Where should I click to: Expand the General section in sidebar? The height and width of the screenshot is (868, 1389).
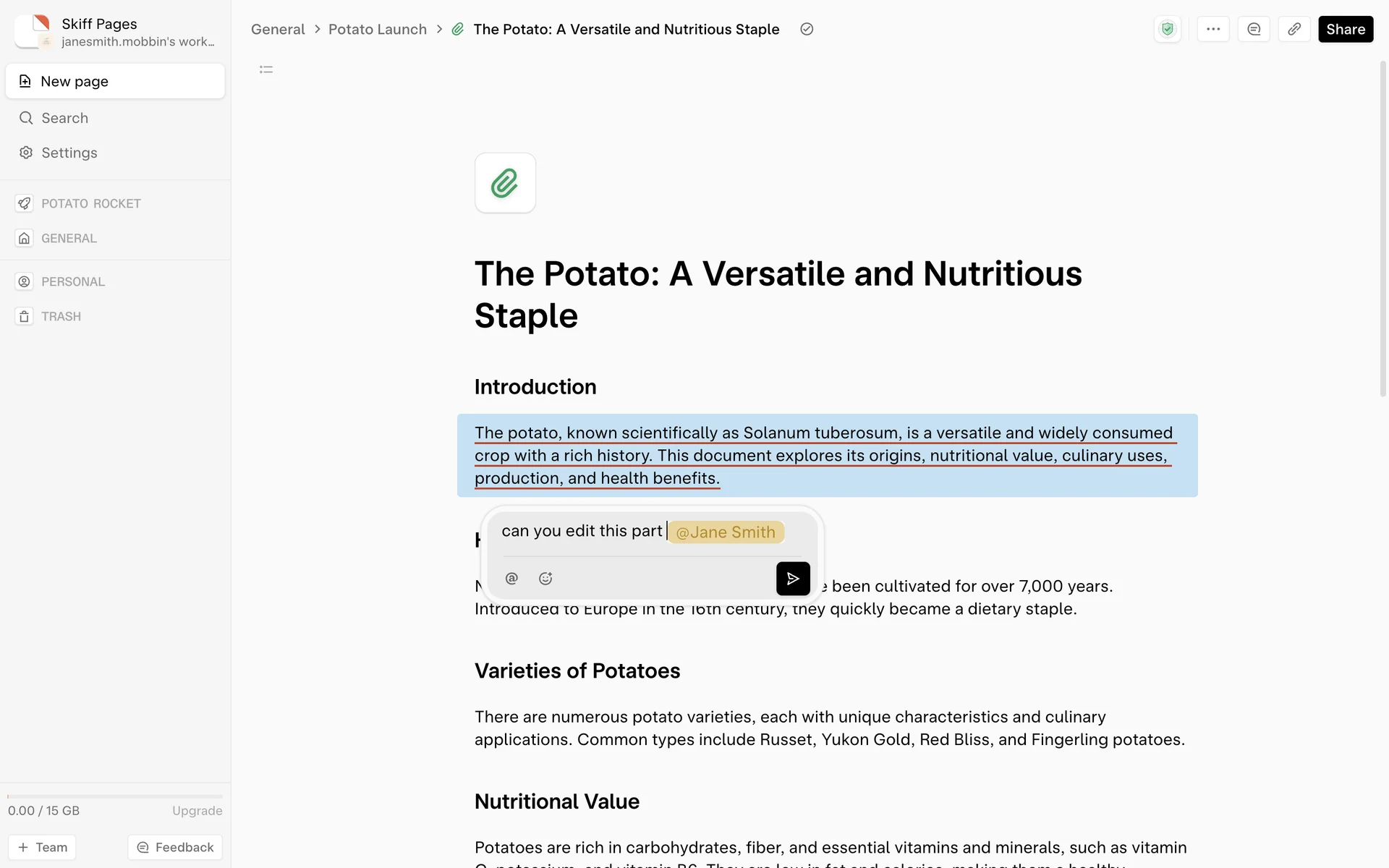click(69, 239)
